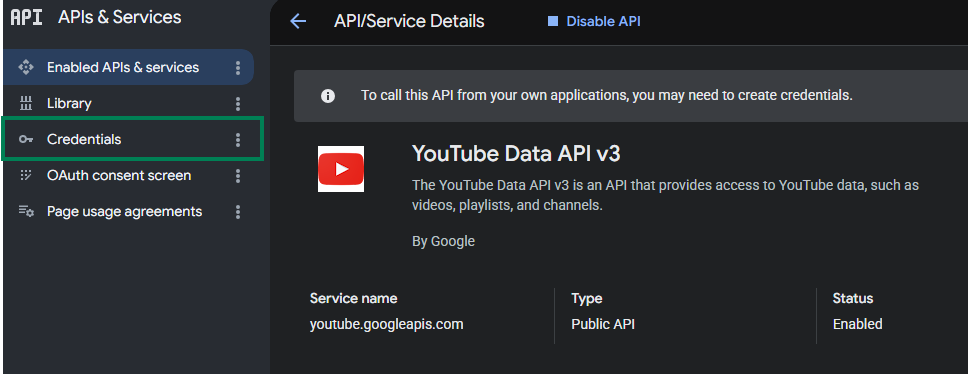Click the Disable API square icon
The width and height of the screenshot is (968, 374).
pos(553,22)
